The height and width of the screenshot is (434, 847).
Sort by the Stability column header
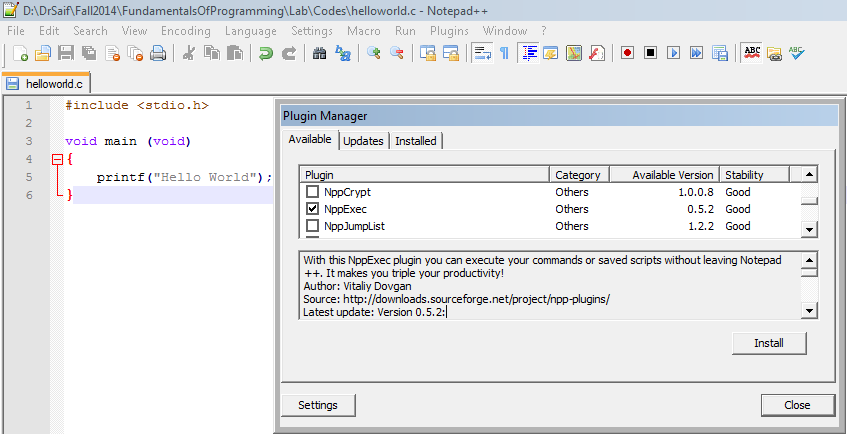[x=755, y=175]
